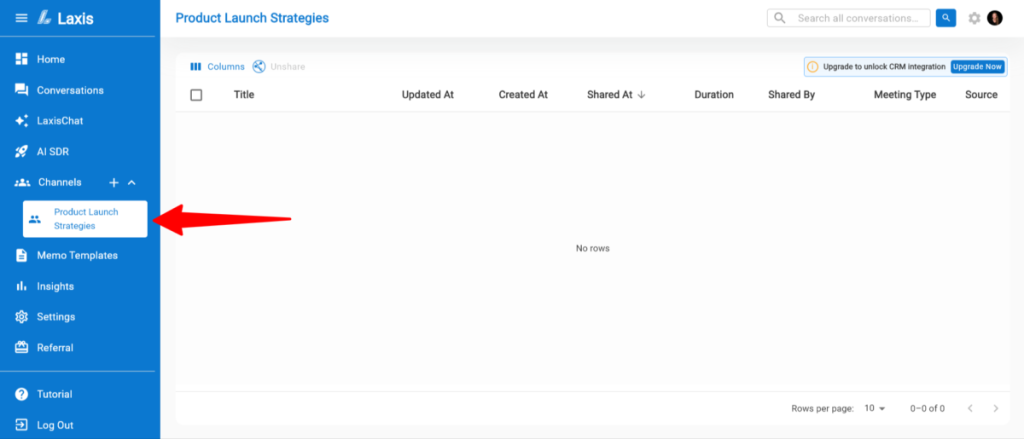Open LaxisChat from the sidebar
The image size is (1024, 439).
click(62, 121)
